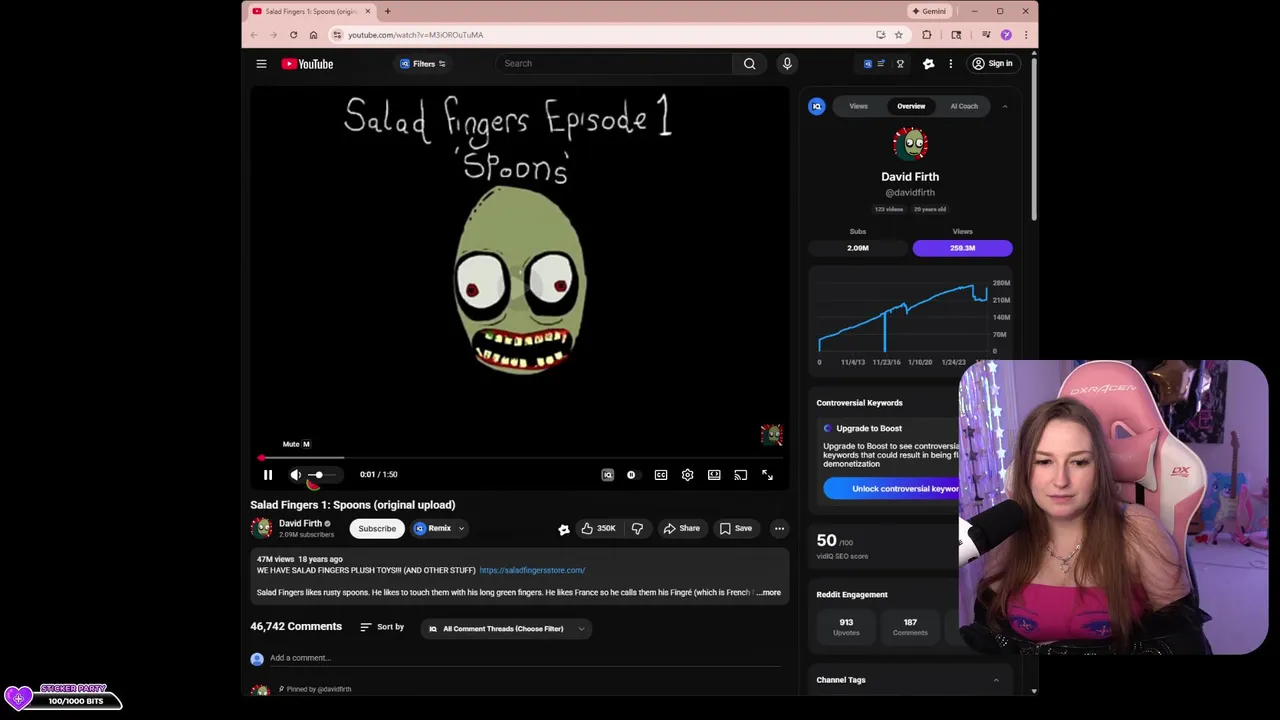Open All Comment Threads filter dropdown
Viewport: 1280px width, 720px height.
tap(506, 629)
